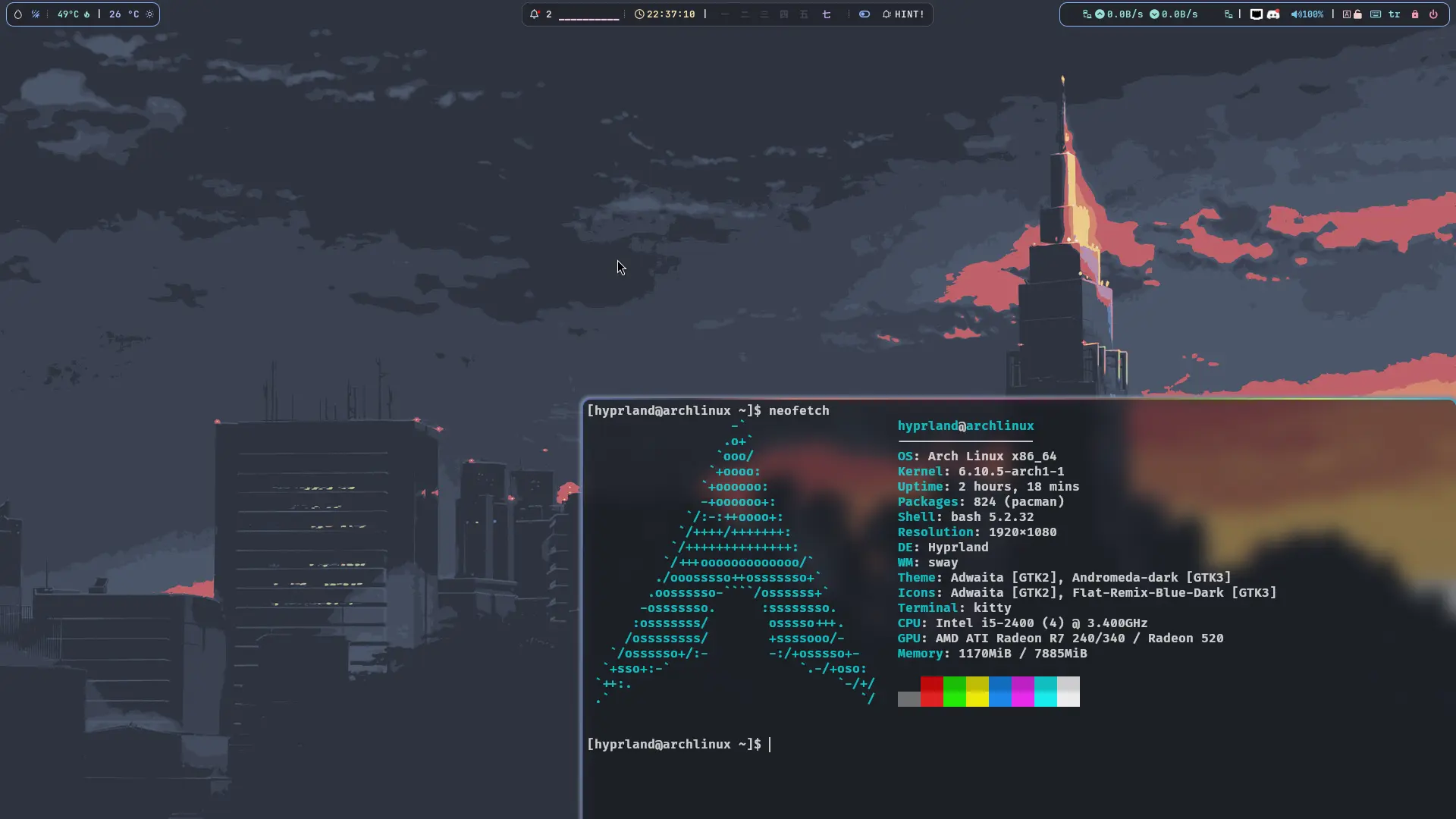Click the sun weather icon
1456x819 pixels.
tap(149, 14)
